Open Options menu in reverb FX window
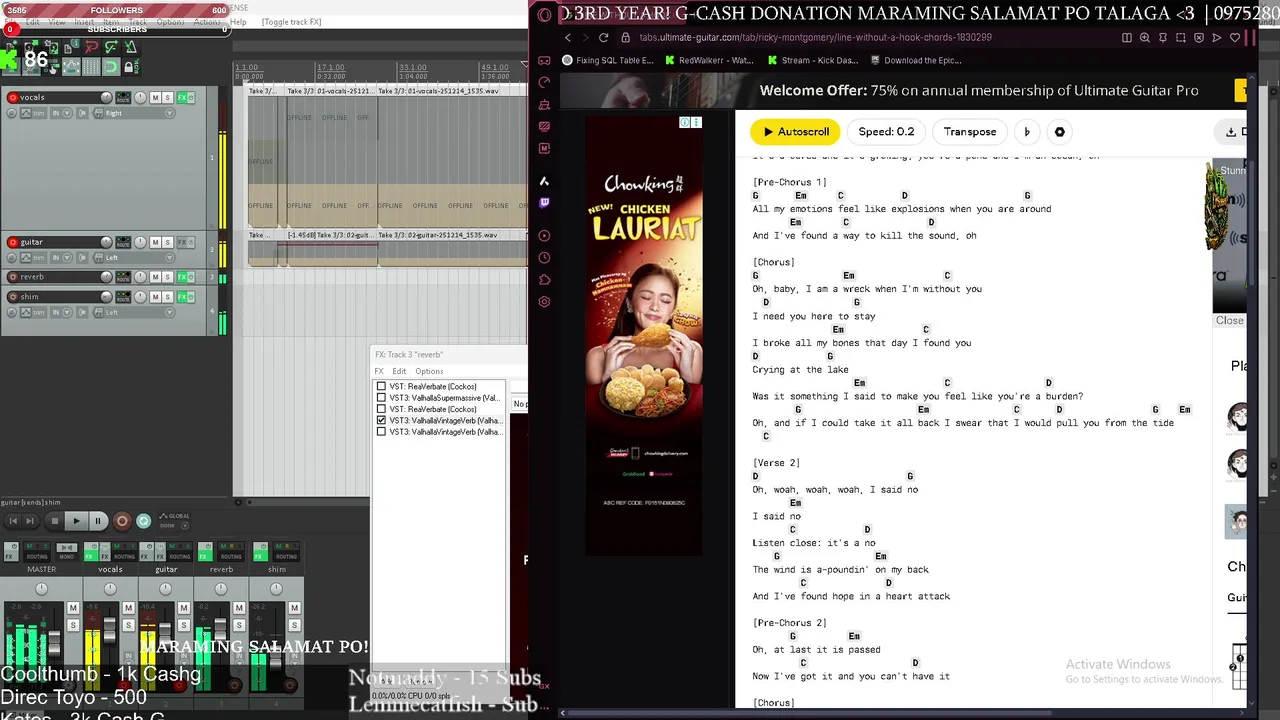The image size is (1280, 720). pos(429,371)
